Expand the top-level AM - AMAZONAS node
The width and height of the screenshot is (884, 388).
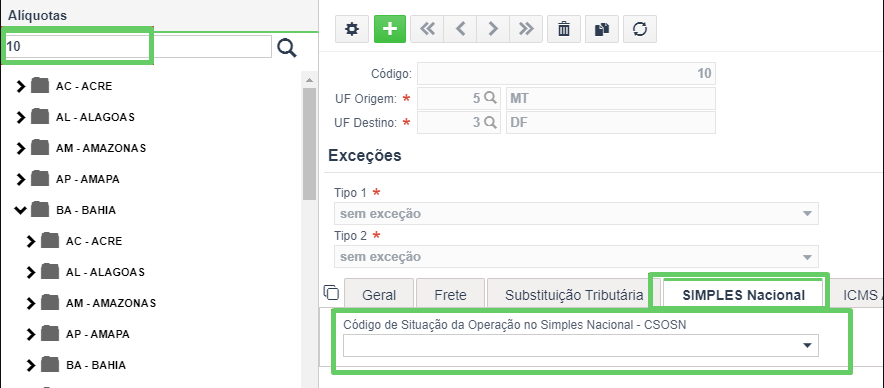click(21, 148)
